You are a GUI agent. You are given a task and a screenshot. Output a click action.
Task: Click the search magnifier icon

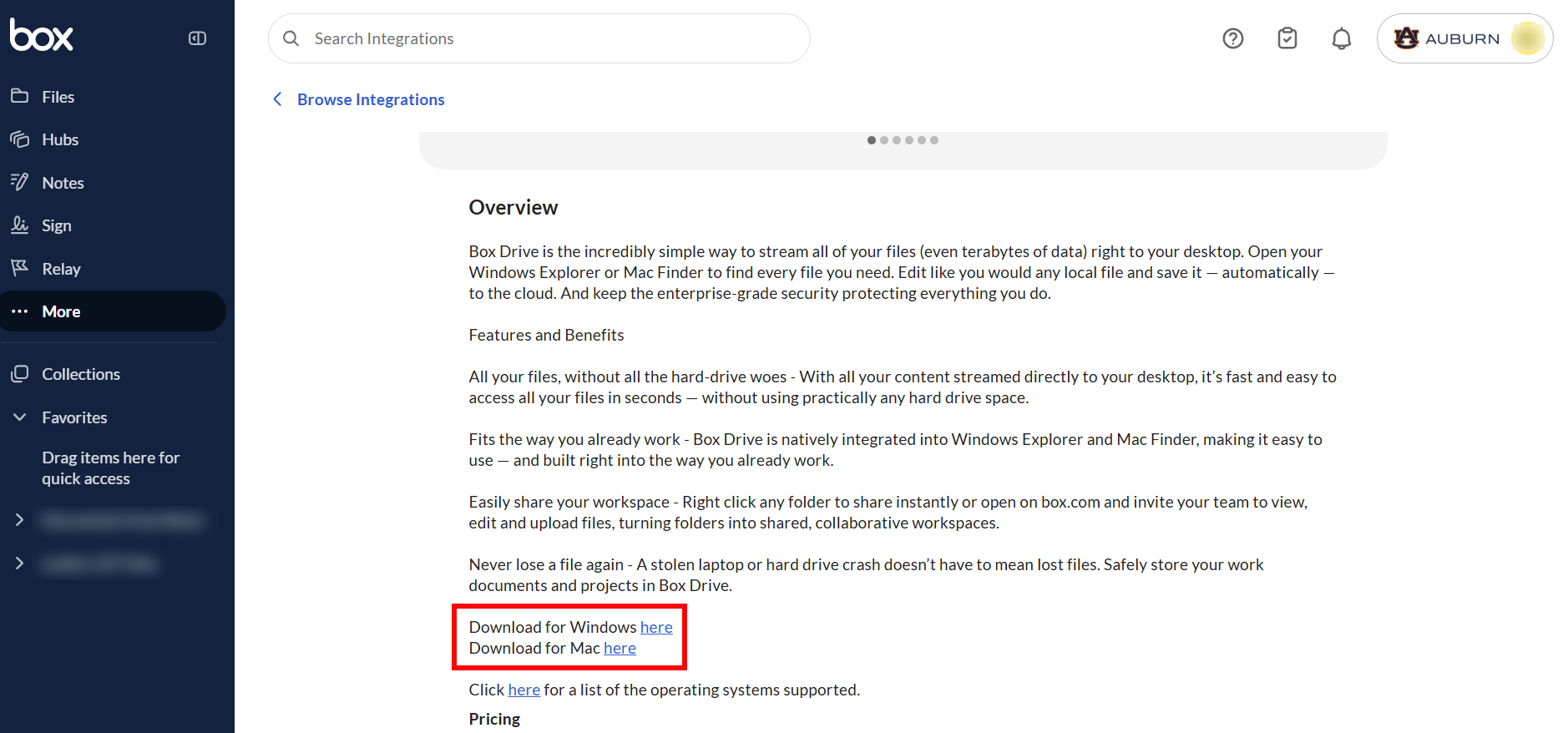click(291, 38)
